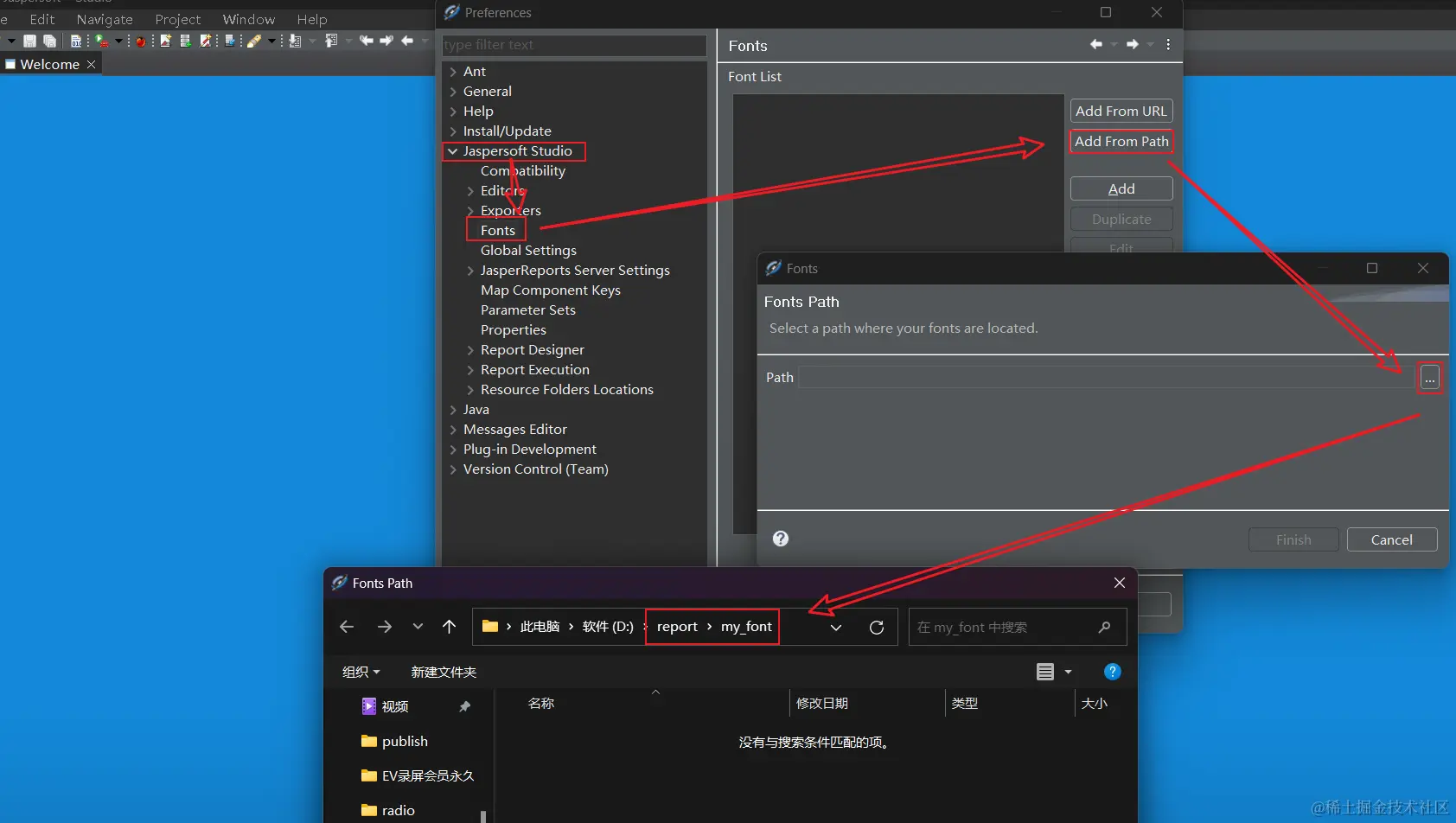This screenshot has height=823, width=1456.
Task: Click the Add From URL button
Action: pos(1121,111)
